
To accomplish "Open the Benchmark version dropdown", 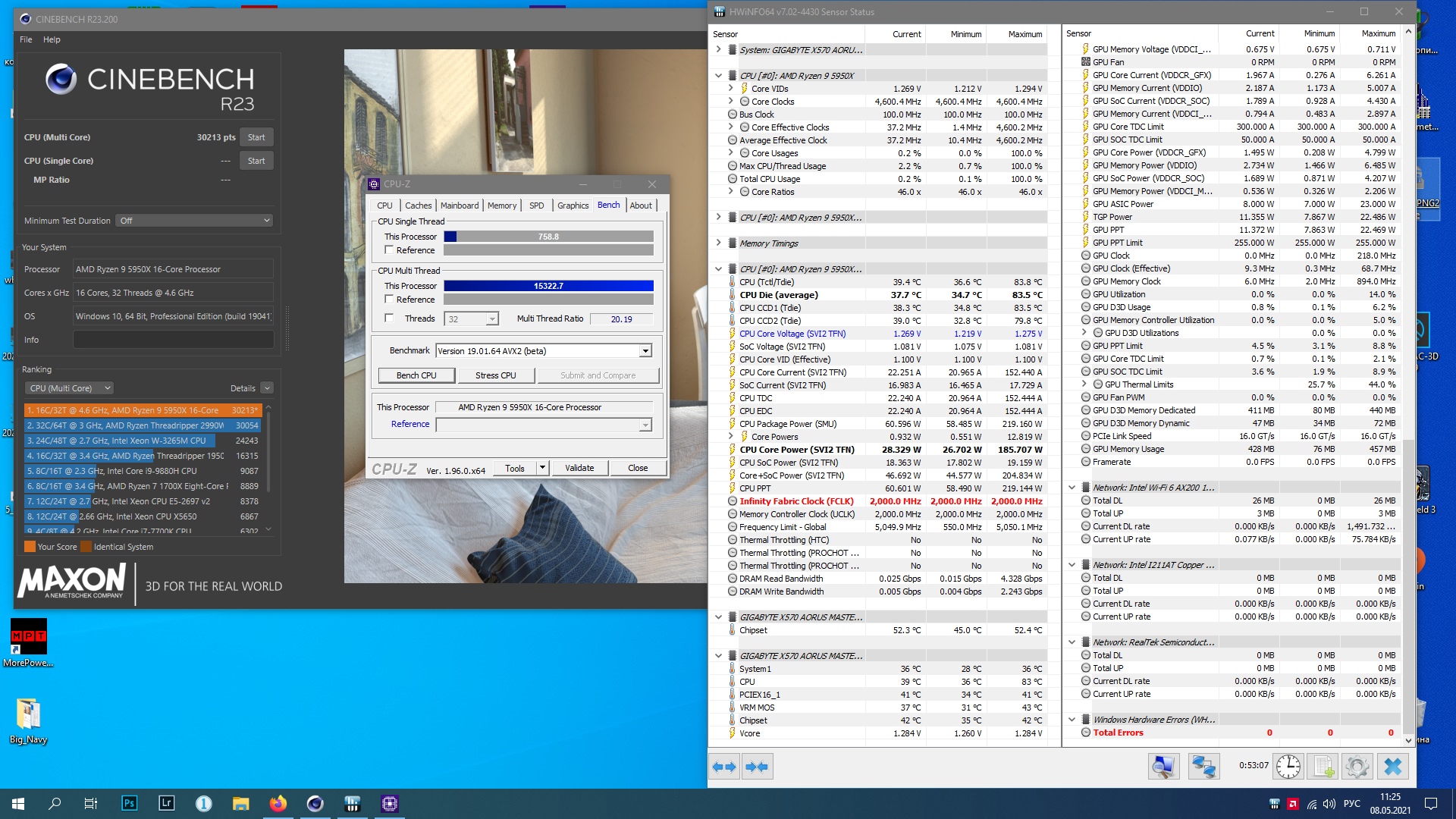I will [x=645, y=351].
